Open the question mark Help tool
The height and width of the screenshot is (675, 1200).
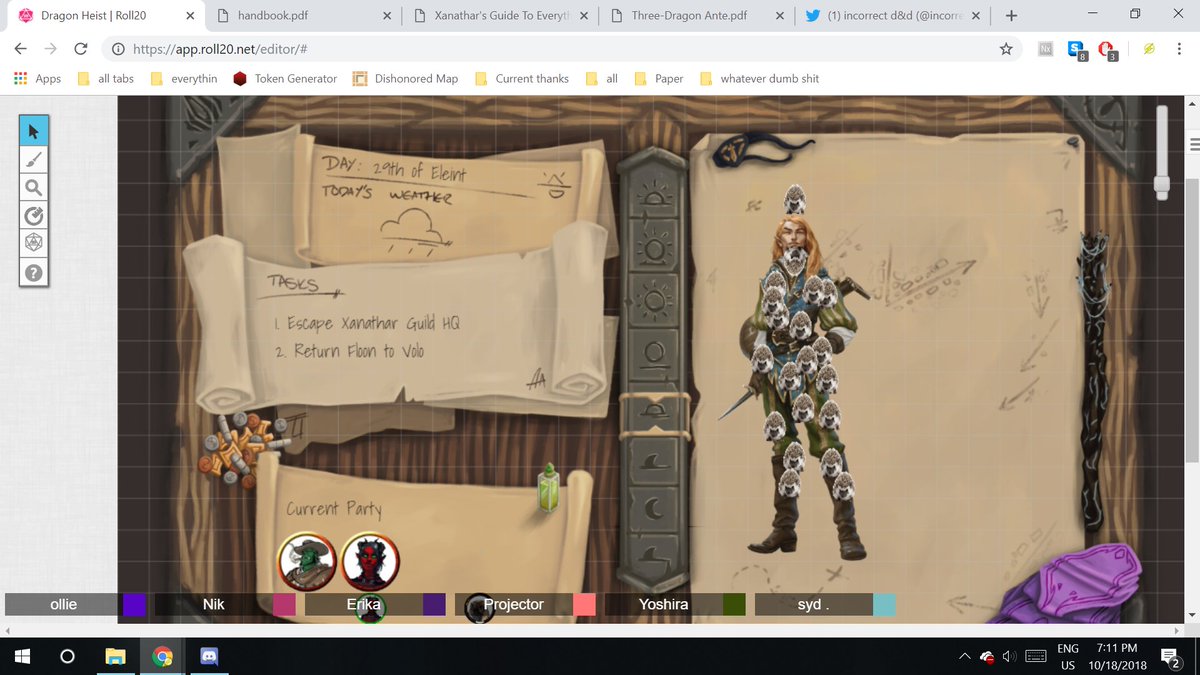(33, 272)
